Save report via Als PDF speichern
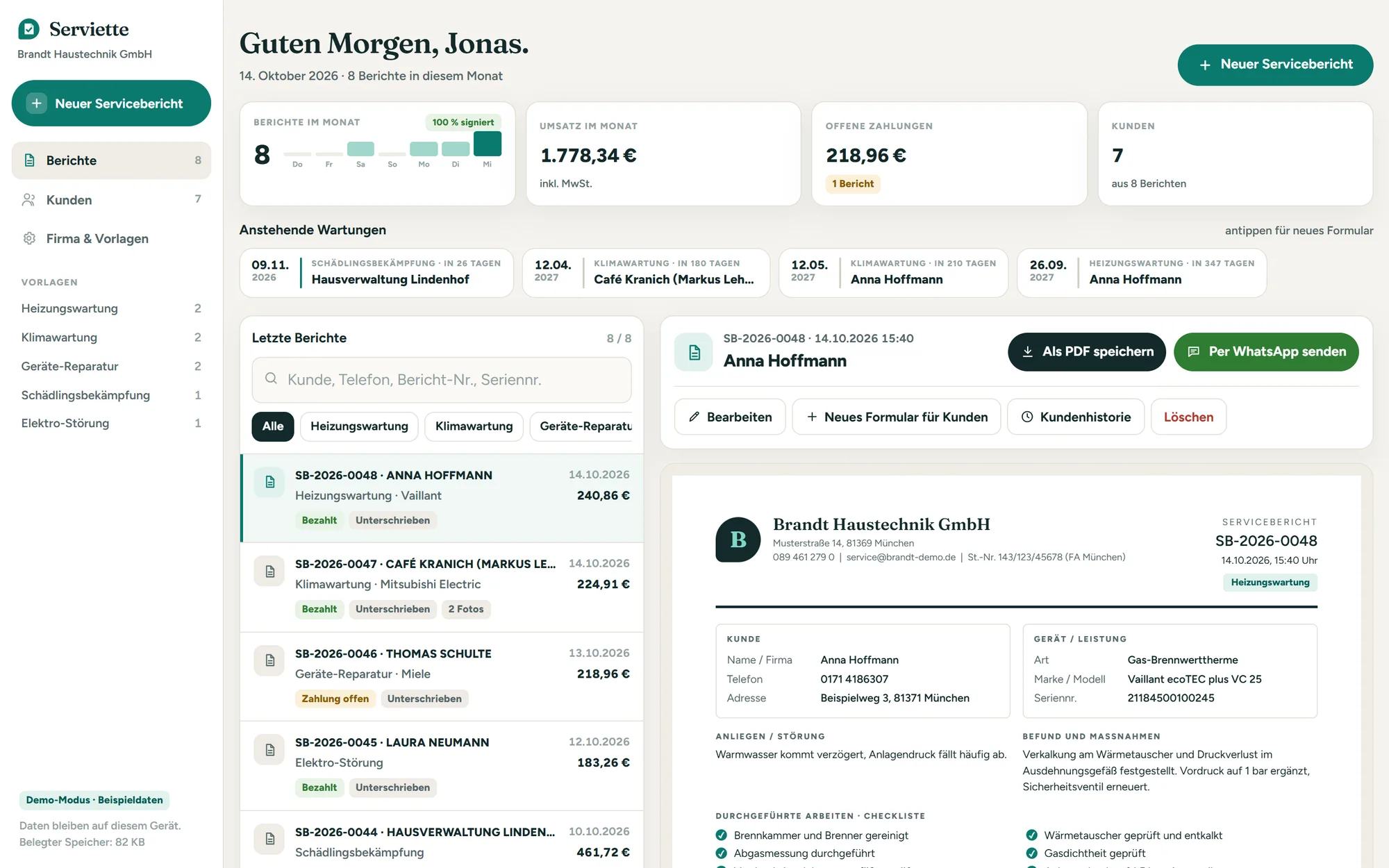The image size is (1389, 868). click(1086, 352)
